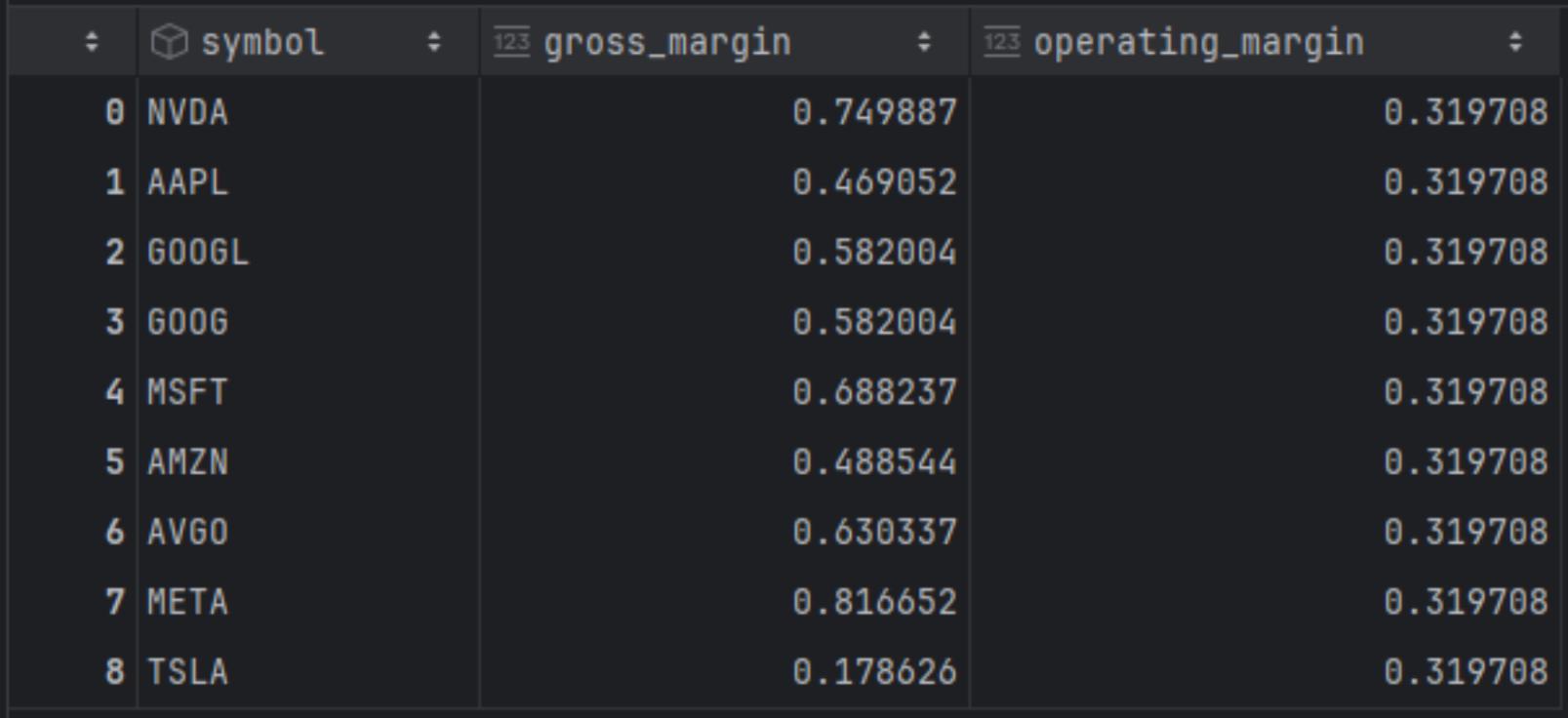Click the 123 numeric icon for gross_margin

coord(511,42)
